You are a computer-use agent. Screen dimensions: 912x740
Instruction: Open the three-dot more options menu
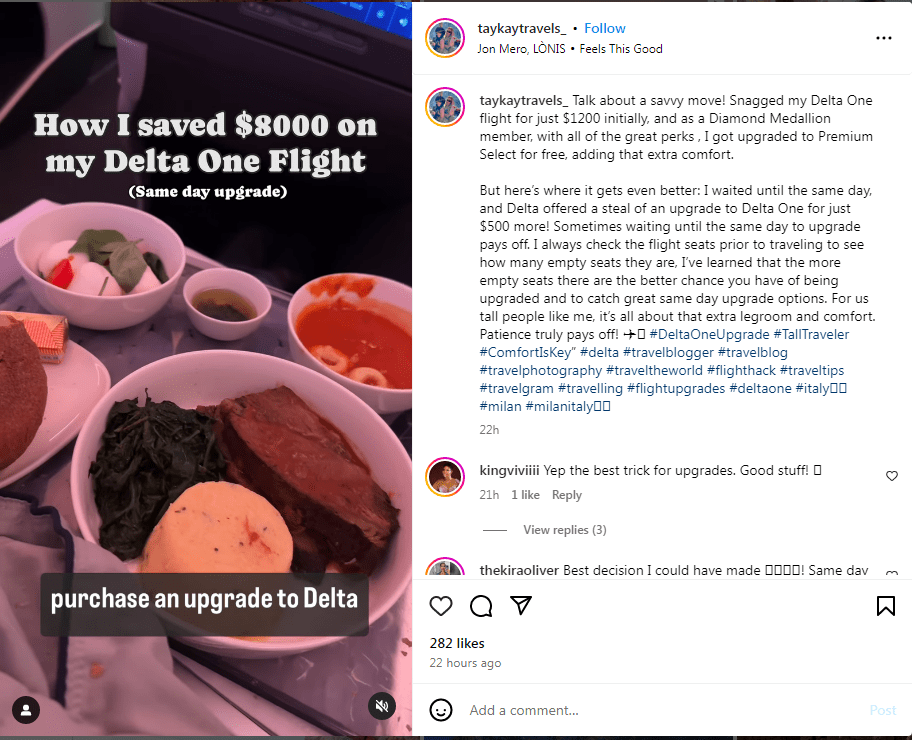pyautogui.click(x=884, y=38)
